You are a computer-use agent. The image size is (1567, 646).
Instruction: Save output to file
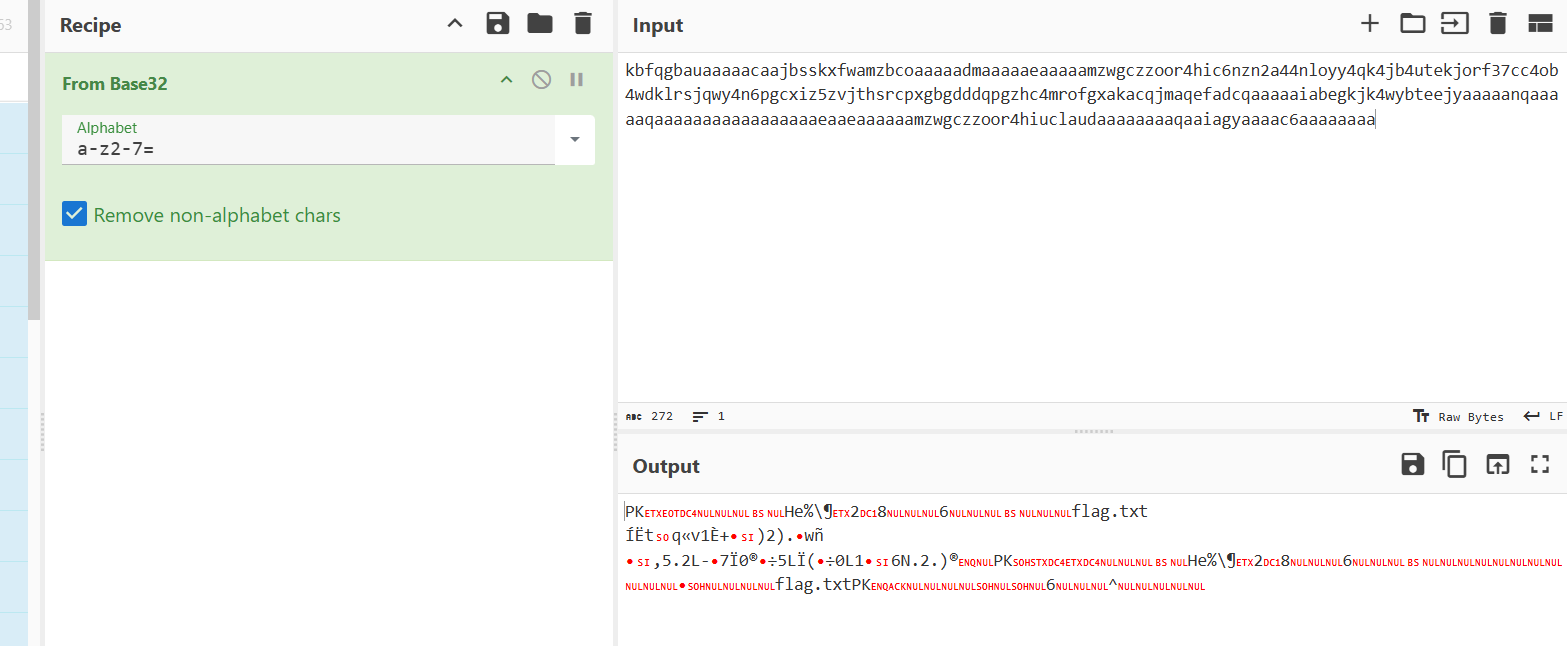pyautogui.click(x=1412, y=464)
